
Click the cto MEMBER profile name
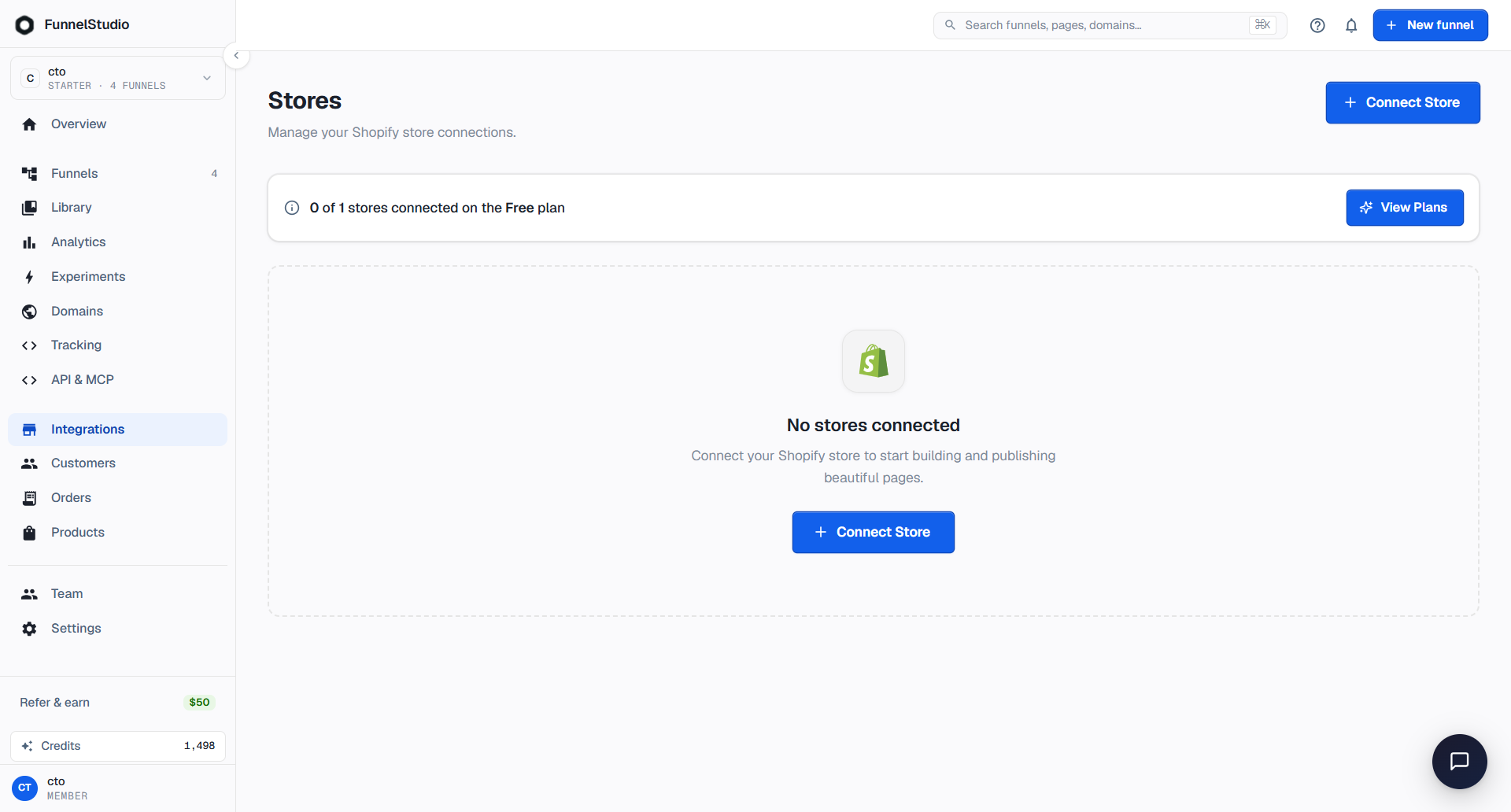(67, 788)
